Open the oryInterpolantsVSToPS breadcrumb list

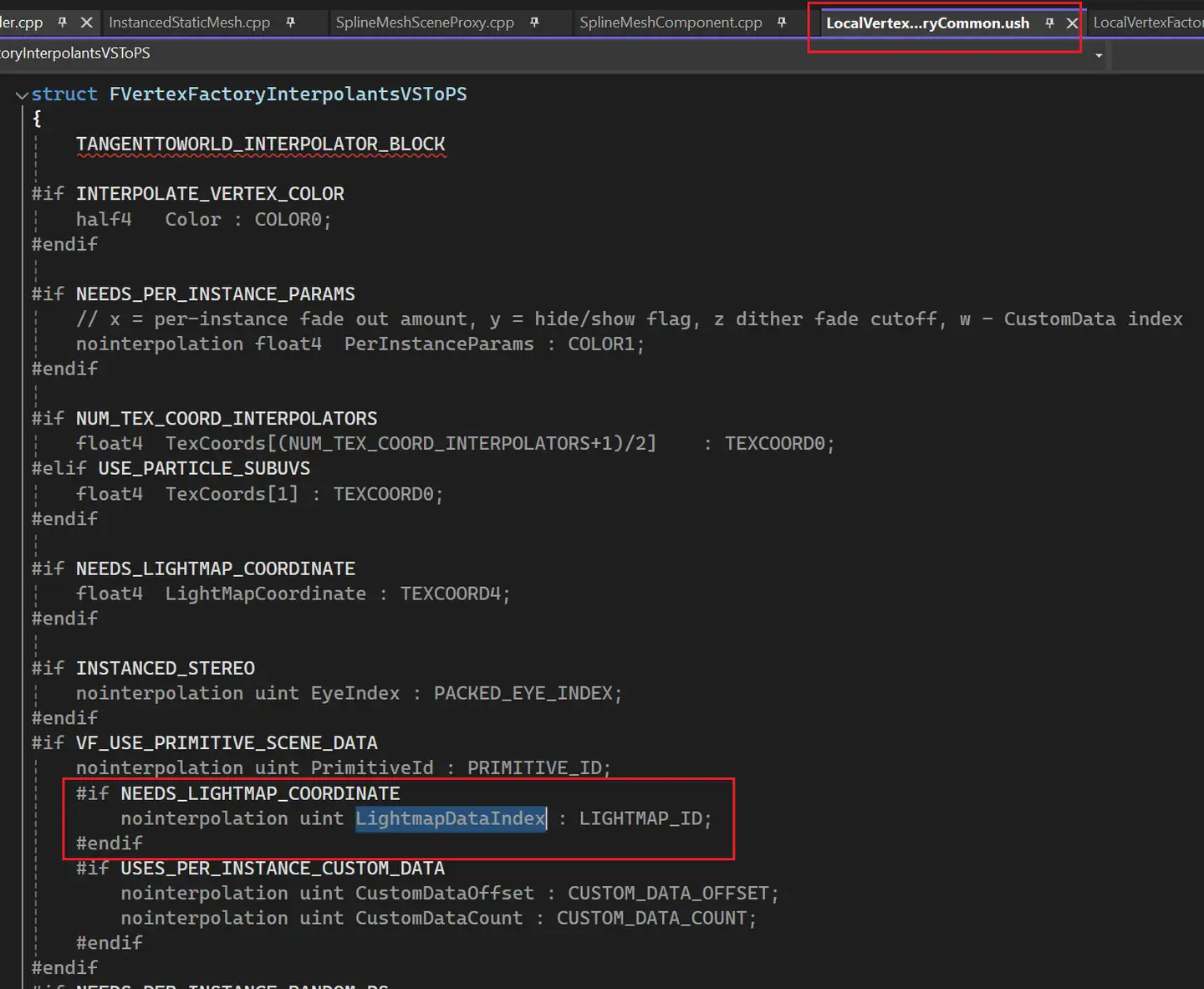point(75,53)
